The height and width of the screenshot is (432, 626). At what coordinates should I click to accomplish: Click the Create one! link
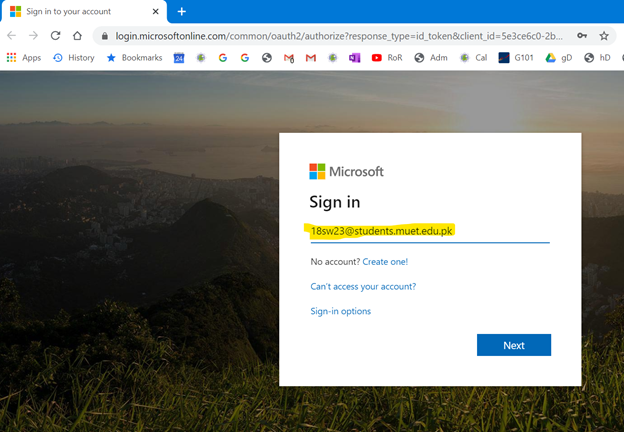385,262
